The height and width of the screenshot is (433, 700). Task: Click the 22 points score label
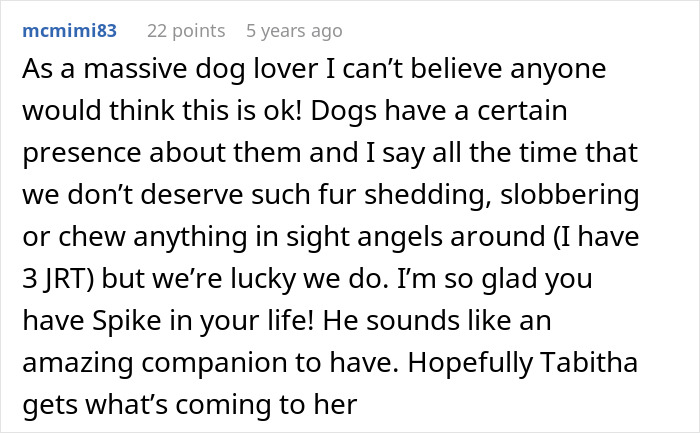tap(186, 31)
